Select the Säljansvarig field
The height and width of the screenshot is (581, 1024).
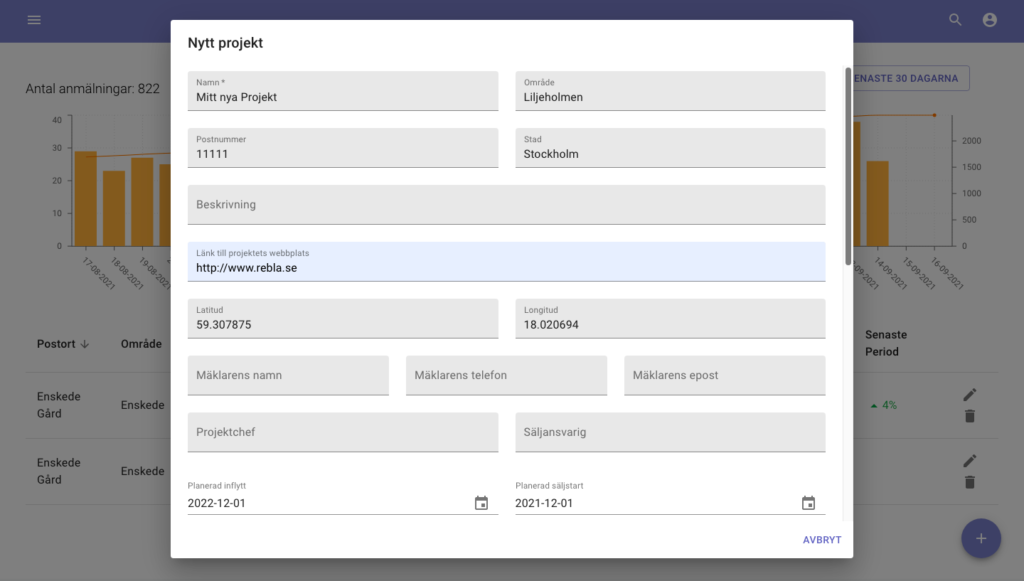[x=670, y=432]
